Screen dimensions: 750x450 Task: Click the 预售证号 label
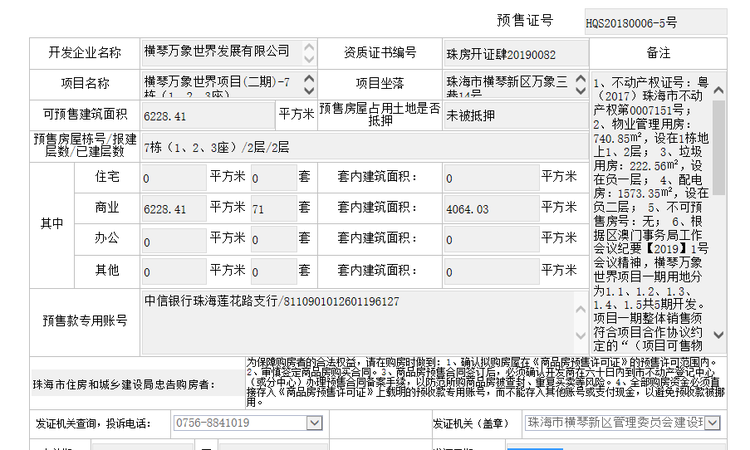pos(525,20)
